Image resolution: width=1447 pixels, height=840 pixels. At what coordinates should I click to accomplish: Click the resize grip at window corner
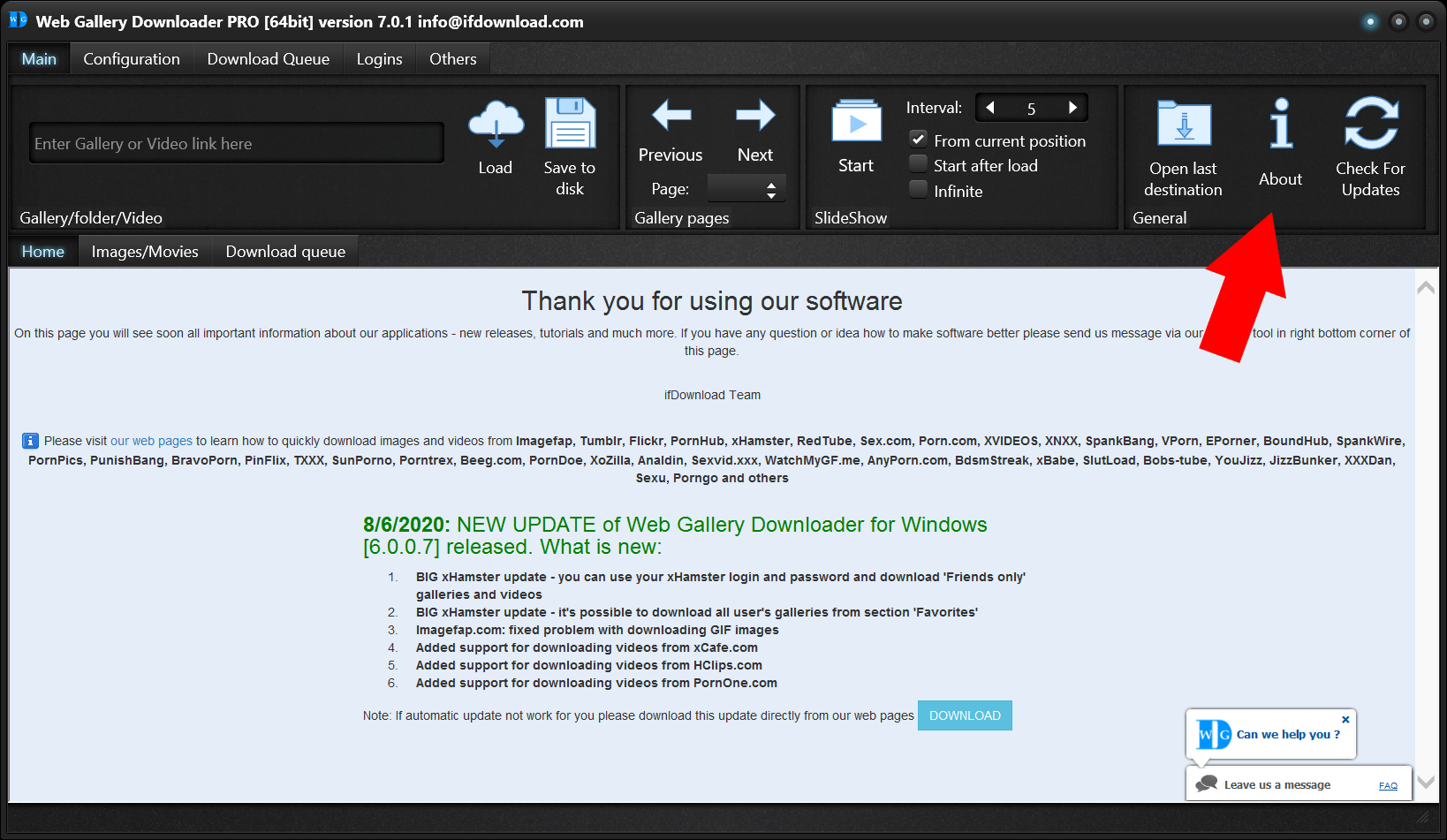click(1423, 818)
